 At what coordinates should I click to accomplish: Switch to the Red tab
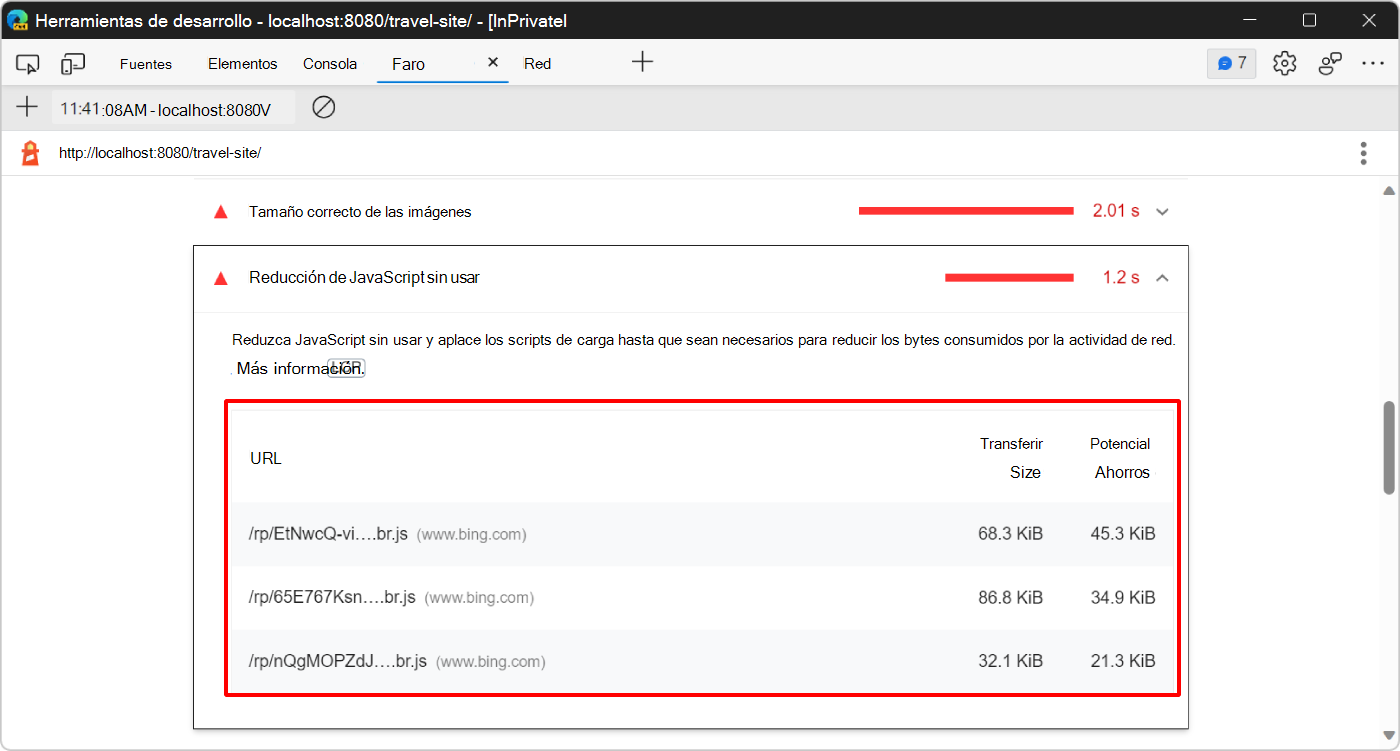tap(537, 62)
